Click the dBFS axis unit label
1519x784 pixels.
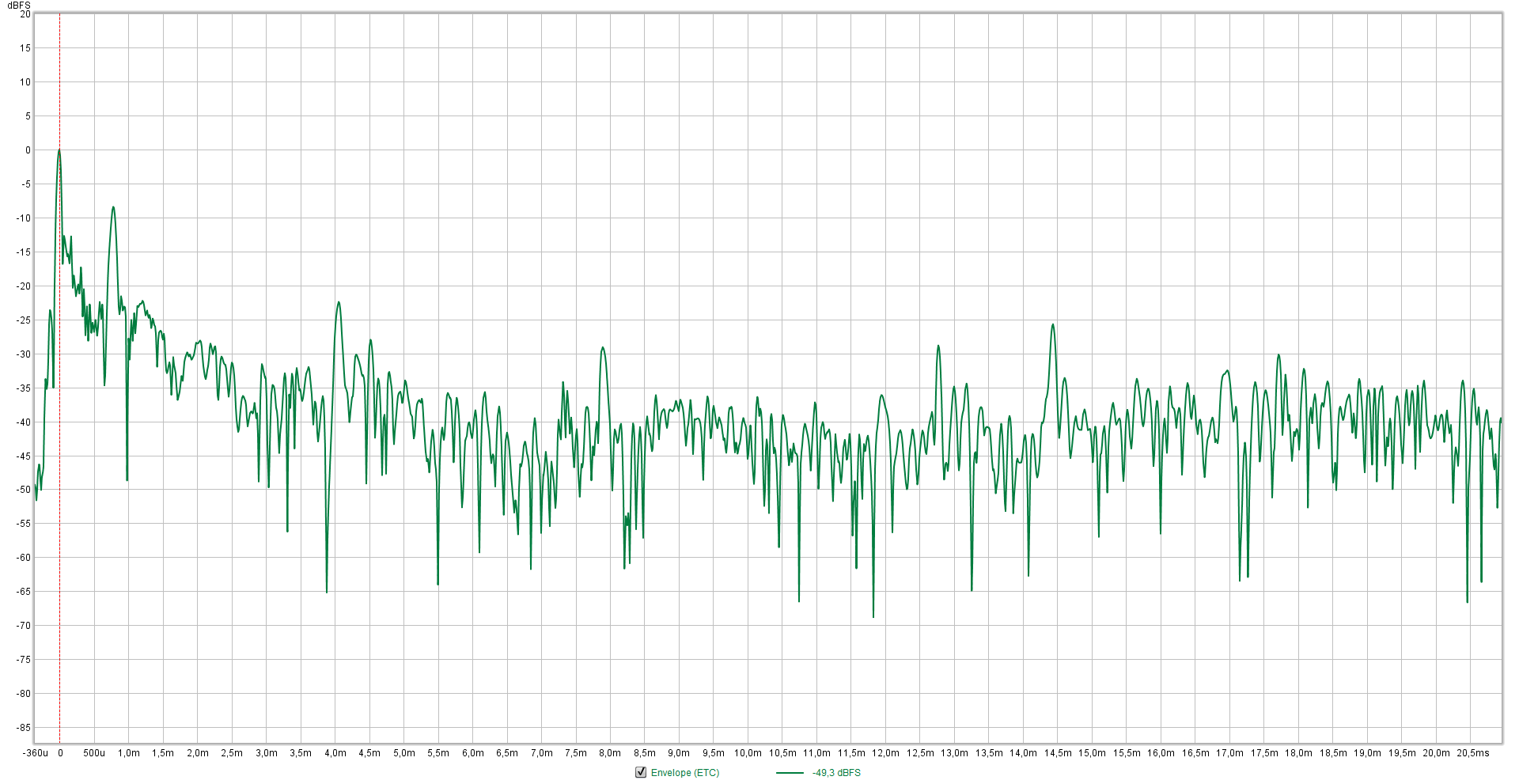[19, 6]
